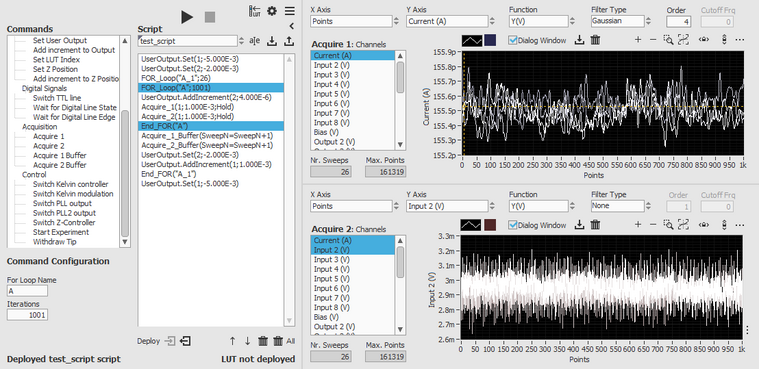Toggle Dialog Window checkbox for Acquire 2

point(513,225)
